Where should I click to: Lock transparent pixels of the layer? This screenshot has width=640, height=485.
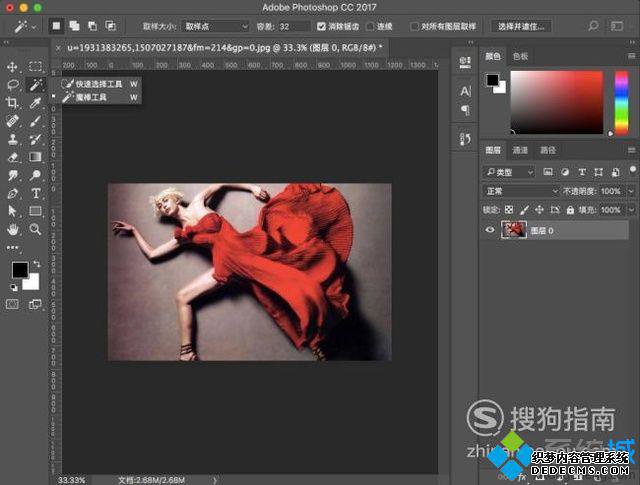(x=509, y=210)
